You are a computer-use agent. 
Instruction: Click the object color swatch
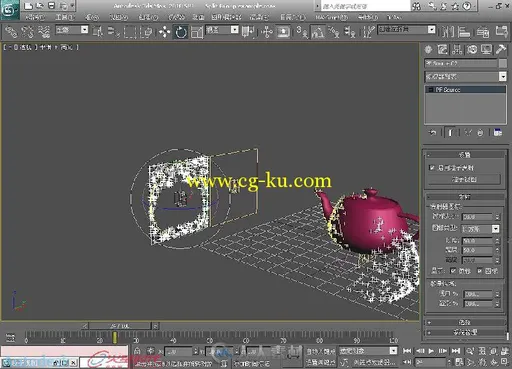pos(503,63)
